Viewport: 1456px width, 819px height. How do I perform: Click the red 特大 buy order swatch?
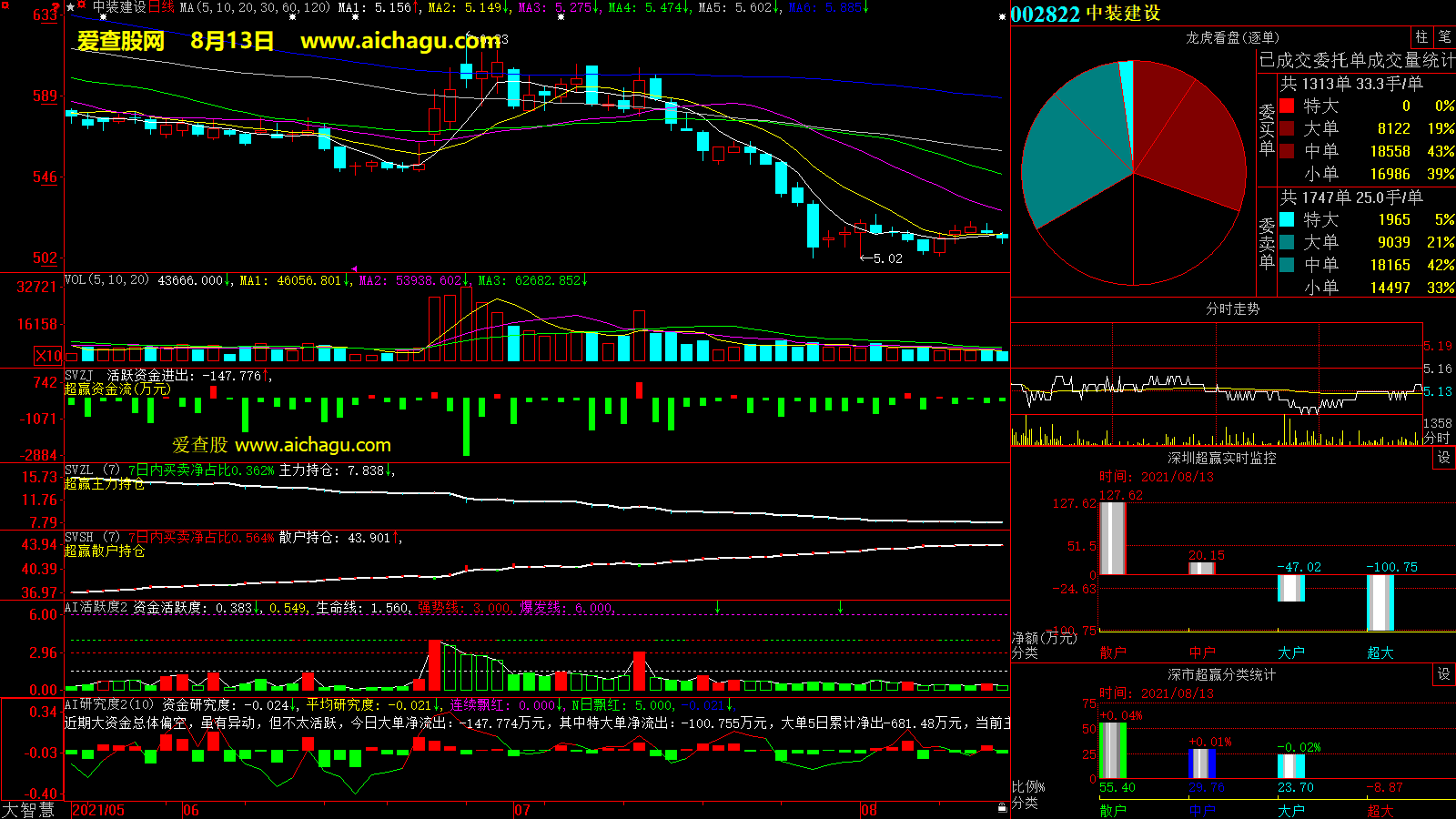[1287, 106]
